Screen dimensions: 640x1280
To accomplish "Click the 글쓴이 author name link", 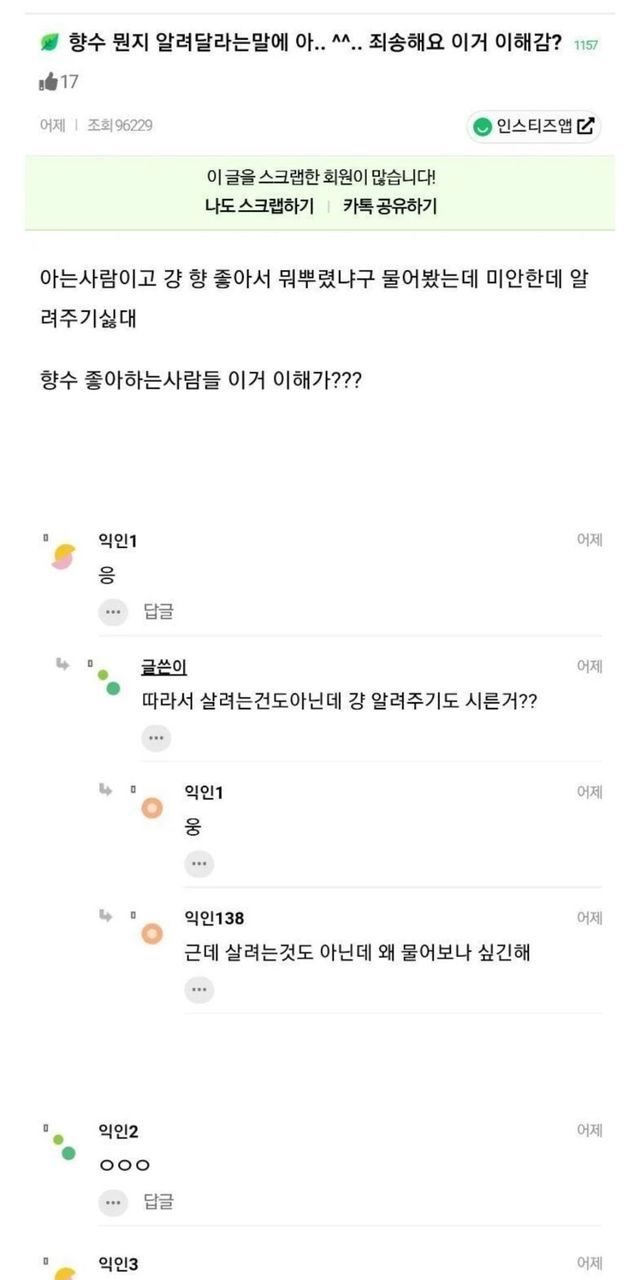I will [x=164, y=667].
